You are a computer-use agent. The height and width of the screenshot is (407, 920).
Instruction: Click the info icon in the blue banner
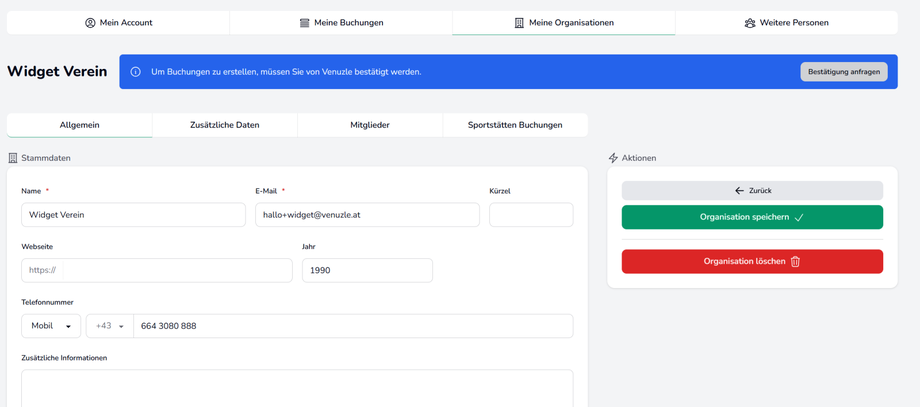tap(136, 72)
